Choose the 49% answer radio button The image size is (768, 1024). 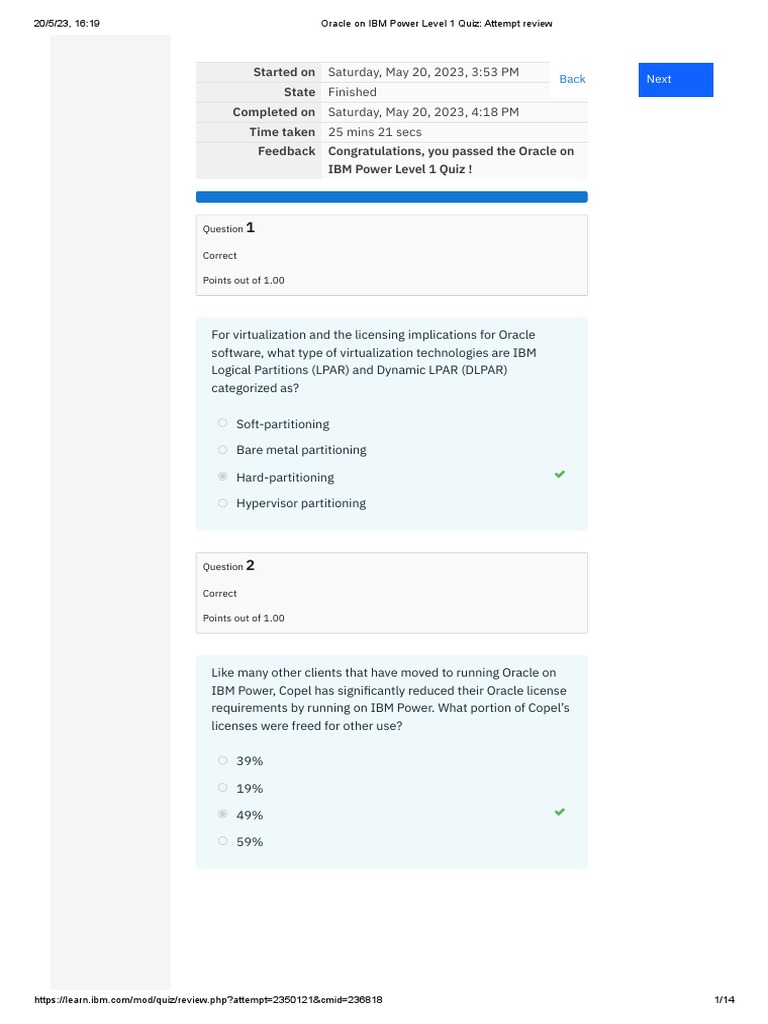point(223,815)
